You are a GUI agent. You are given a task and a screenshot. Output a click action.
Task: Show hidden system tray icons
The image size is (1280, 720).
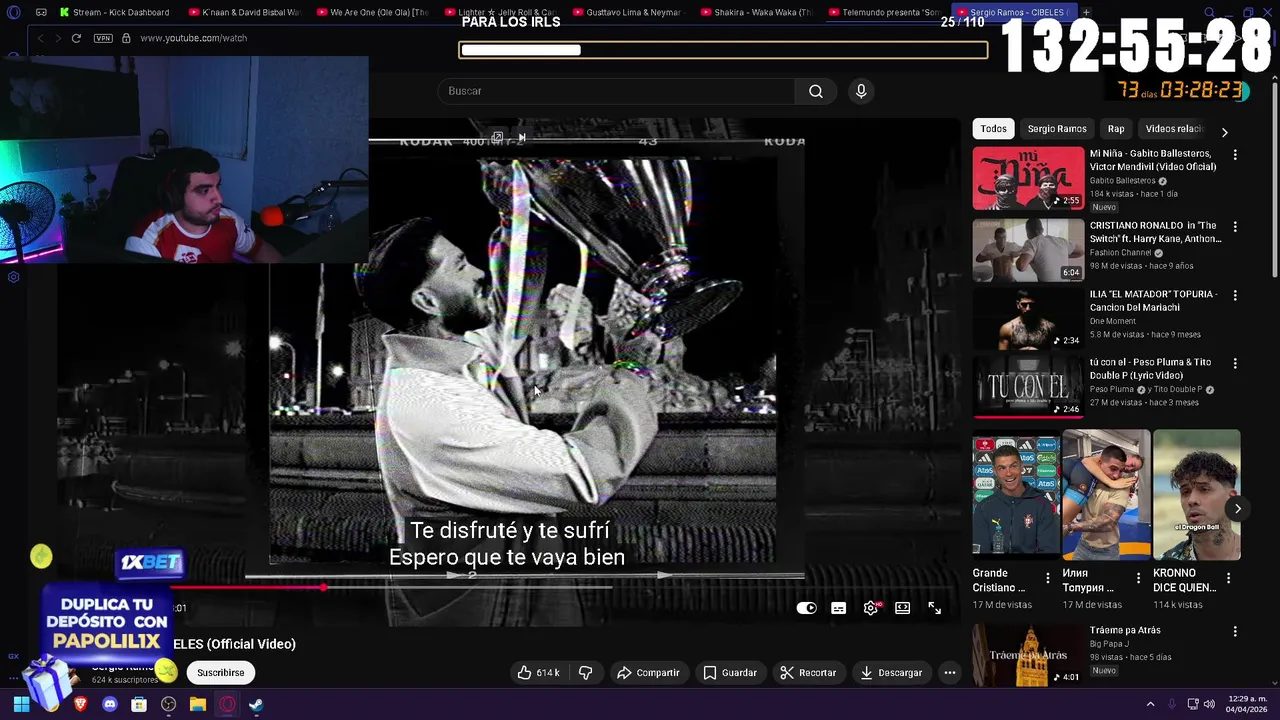(1150, 704)
